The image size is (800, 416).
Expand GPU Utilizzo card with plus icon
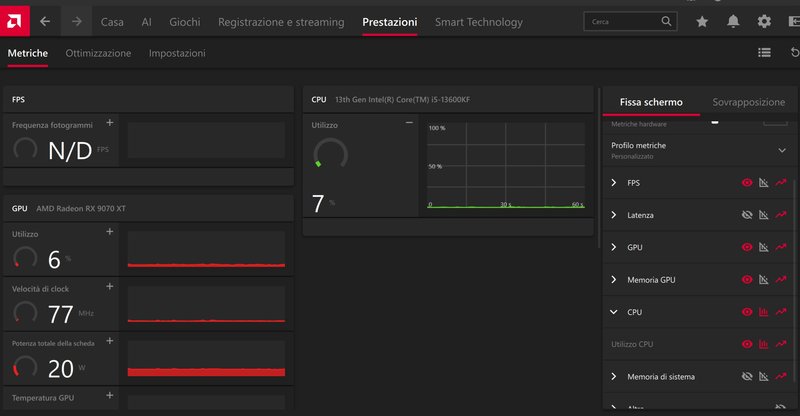[110, 232]
